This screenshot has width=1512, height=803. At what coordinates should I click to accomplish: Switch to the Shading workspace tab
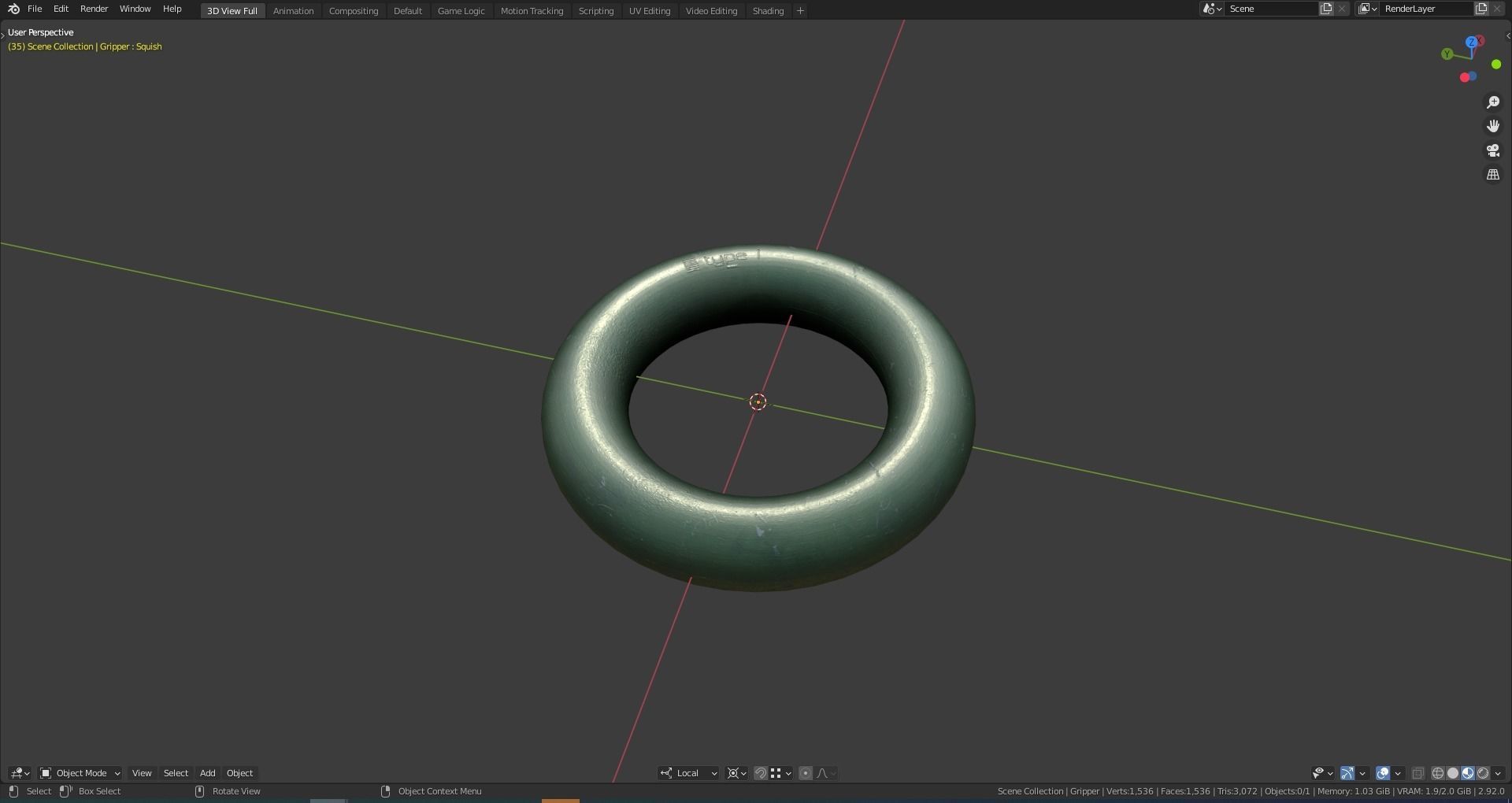tap(769, 11)
